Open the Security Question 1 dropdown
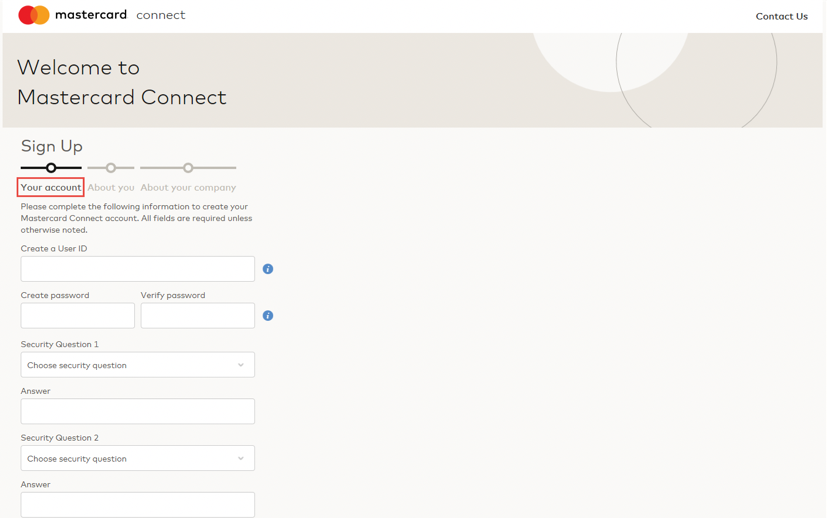 click(x=138, y=364)
